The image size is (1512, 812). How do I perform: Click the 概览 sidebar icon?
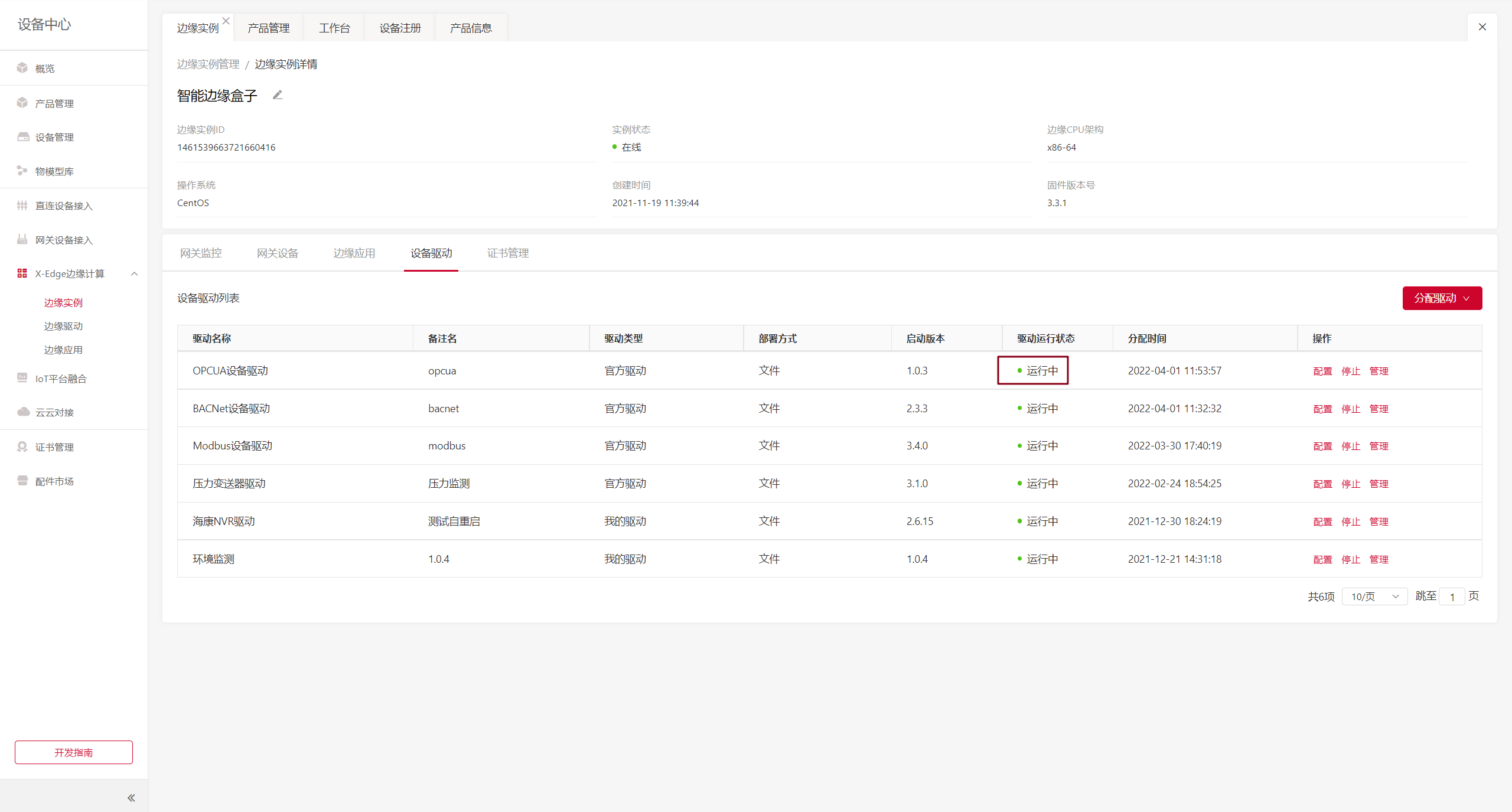coord(22,68)
